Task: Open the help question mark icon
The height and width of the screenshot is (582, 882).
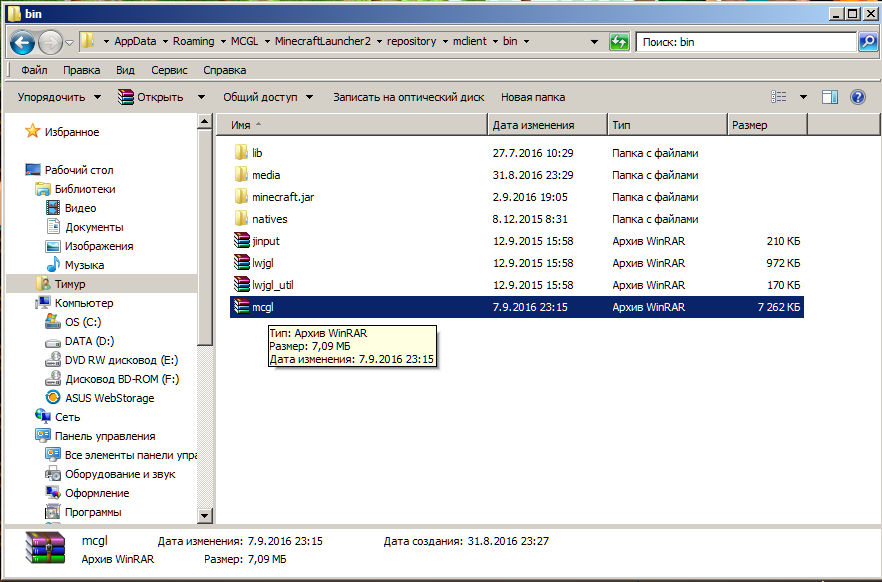Action: pos(857,97)
